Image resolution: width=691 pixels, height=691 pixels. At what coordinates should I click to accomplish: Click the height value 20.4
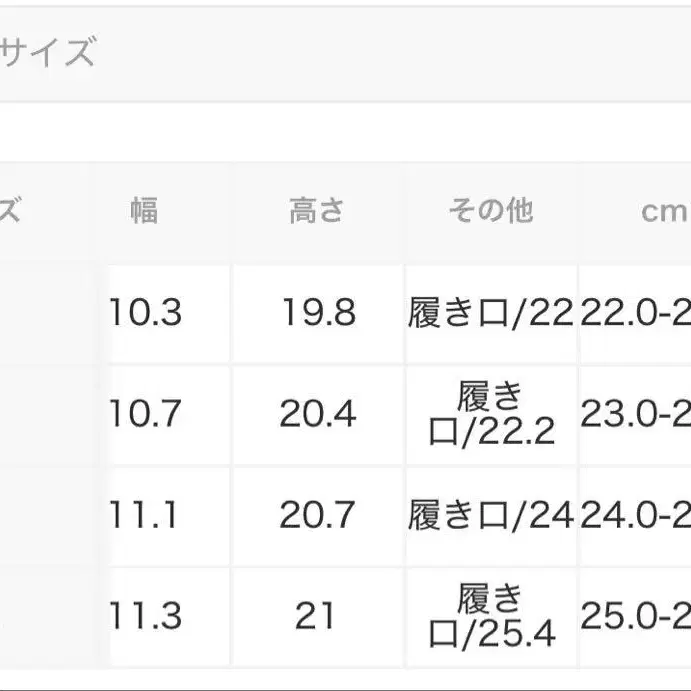[318, 414]
